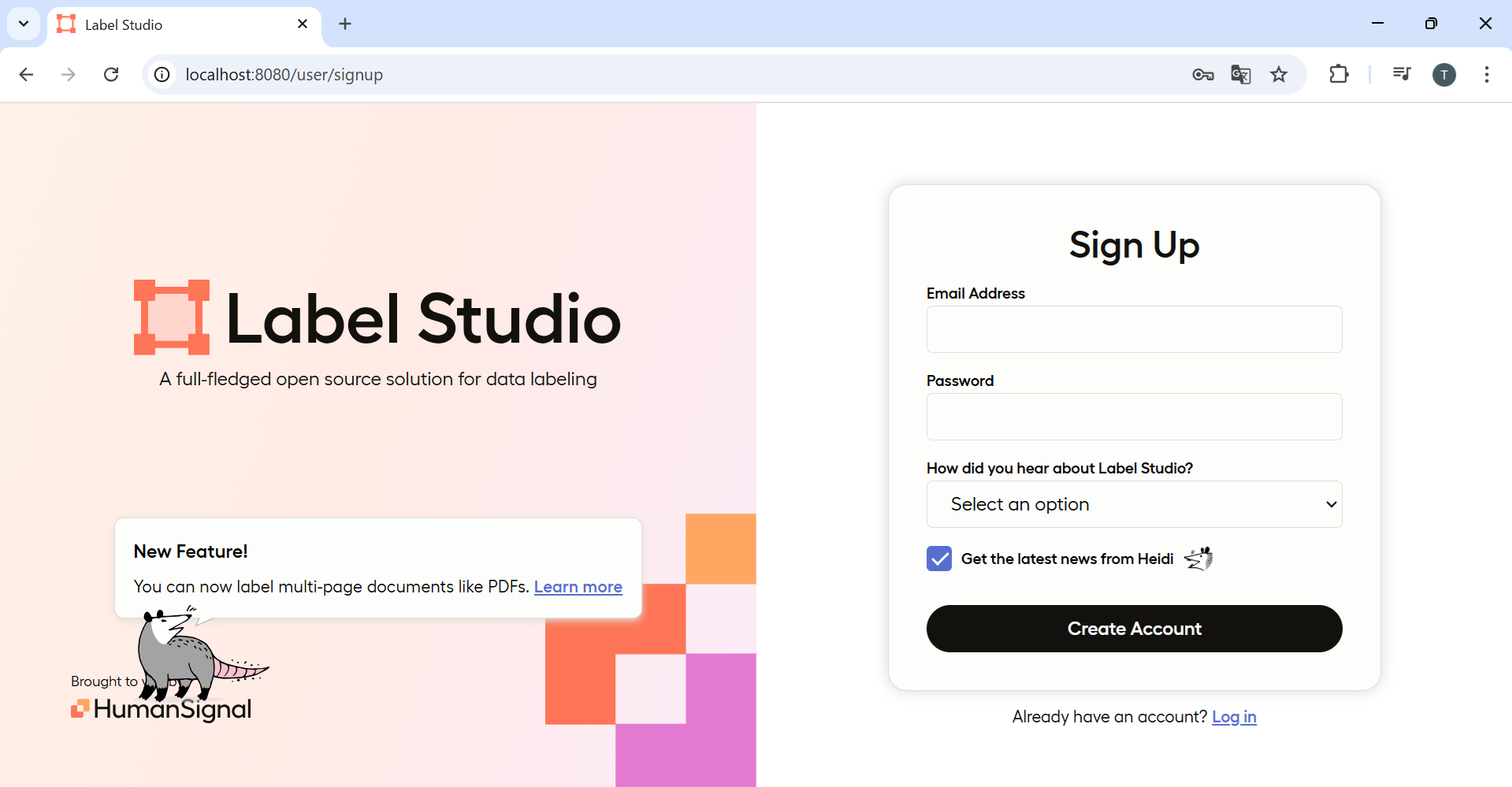Image resolution: width=1512 pixels, height=787 pixels.
Task: Close the Label Studio tab
Action: pyautogui.click(x=303, y=24)
